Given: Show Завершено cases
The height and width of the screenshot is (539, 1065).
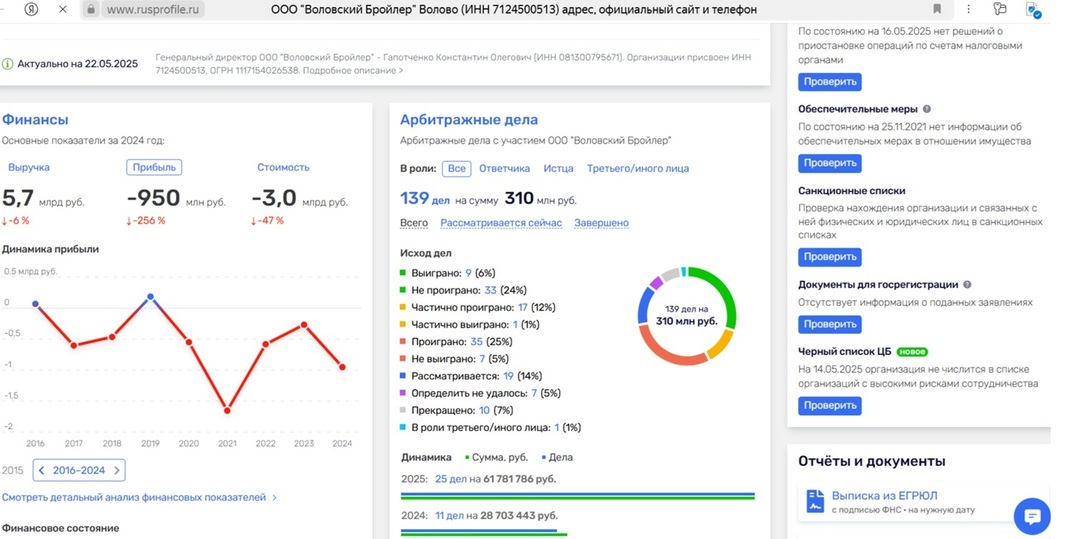Looking at the screenshot, I should (x=601, y=223).
